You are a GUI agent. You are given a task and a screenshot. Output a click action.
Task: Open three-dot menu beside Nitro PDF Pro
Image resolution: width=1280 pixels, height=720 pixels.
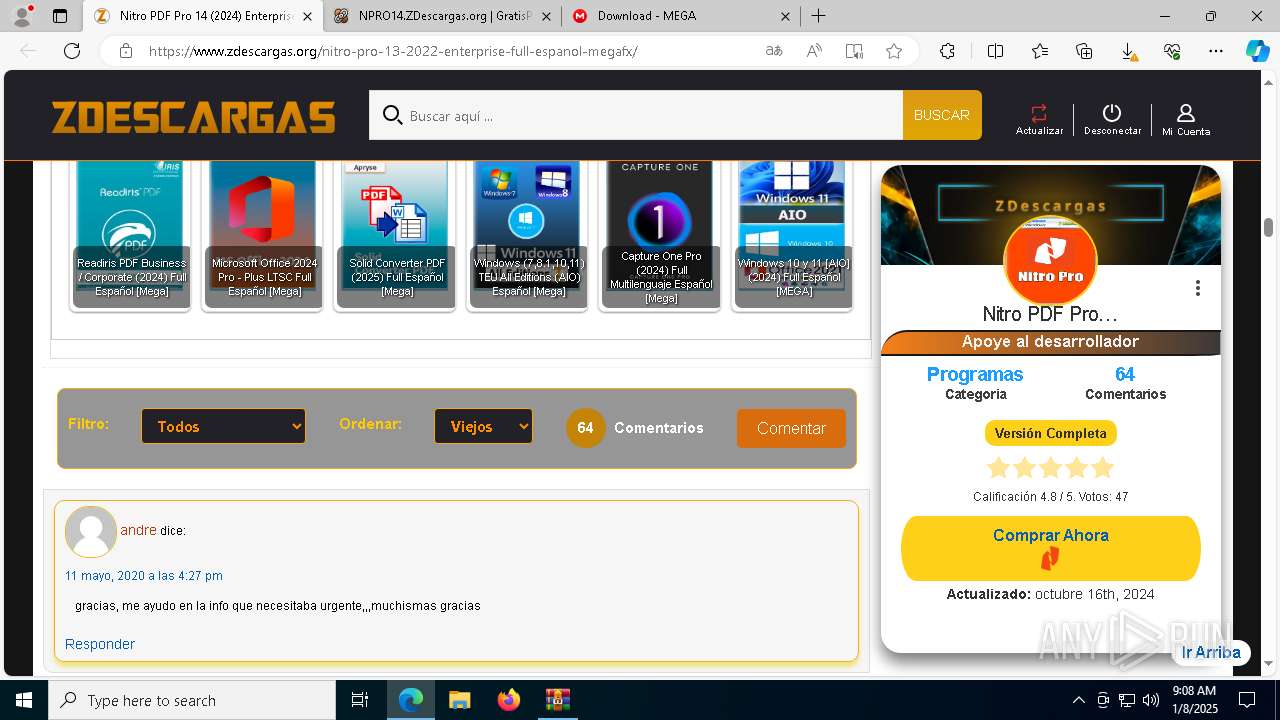click(1197, 288)
